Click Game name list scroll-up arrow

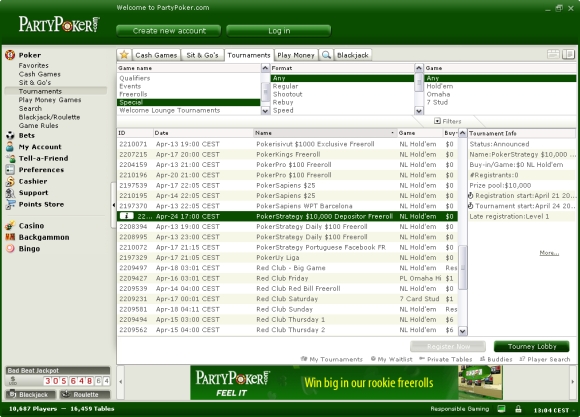pos(265,68)
